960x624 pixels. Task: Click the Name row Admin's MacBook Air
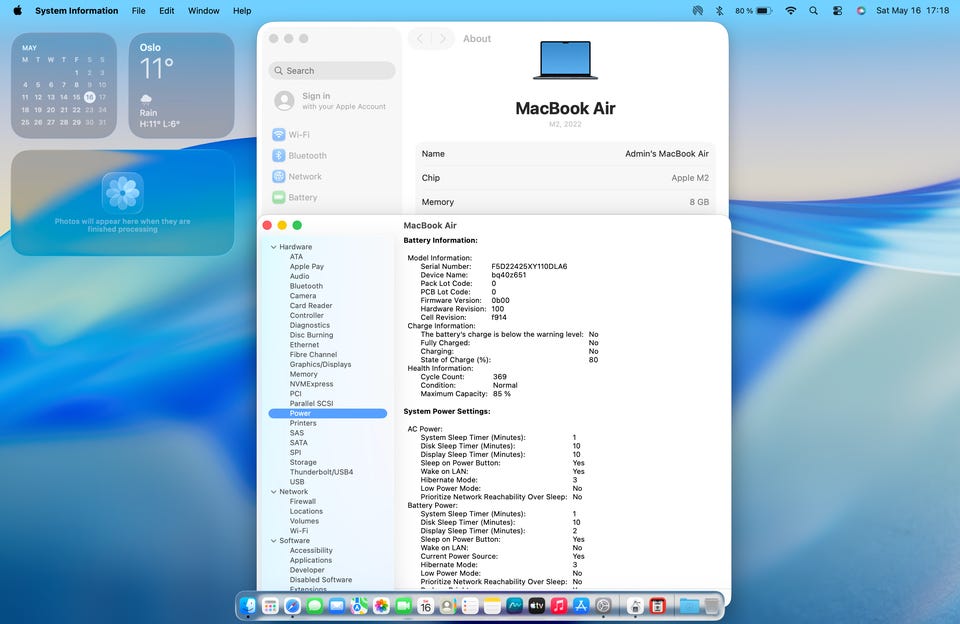tap(565, 154)
